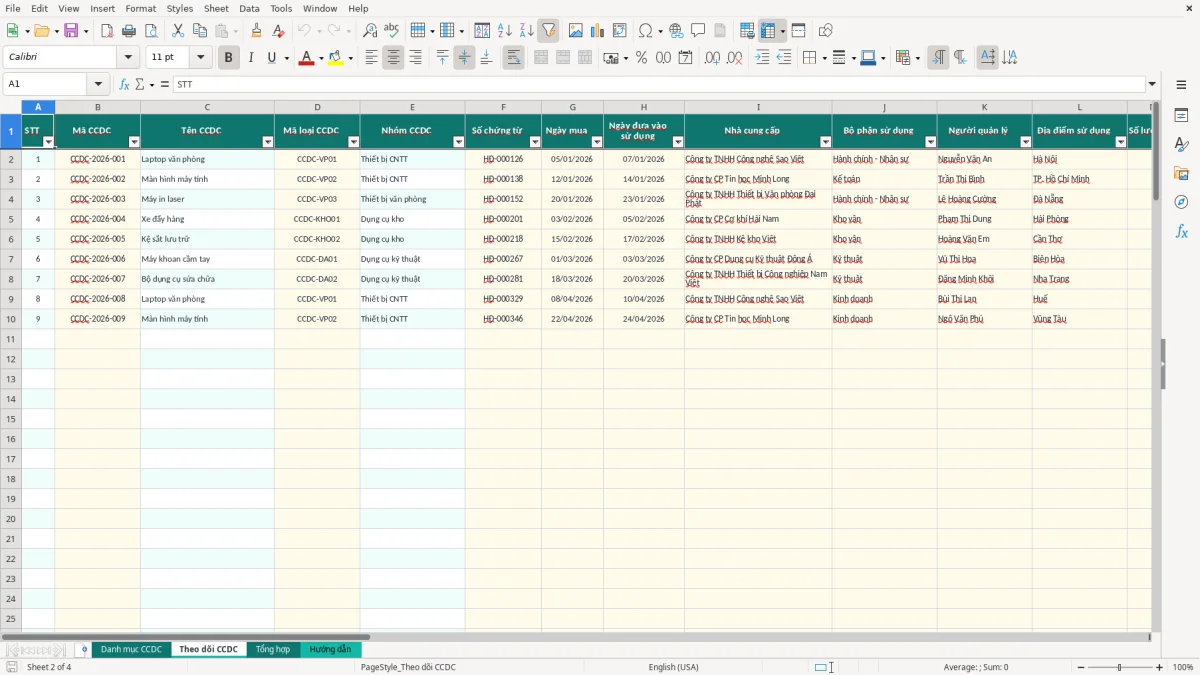Apply red Font Color
This screenshot has width=1200, height=675.
307,58
